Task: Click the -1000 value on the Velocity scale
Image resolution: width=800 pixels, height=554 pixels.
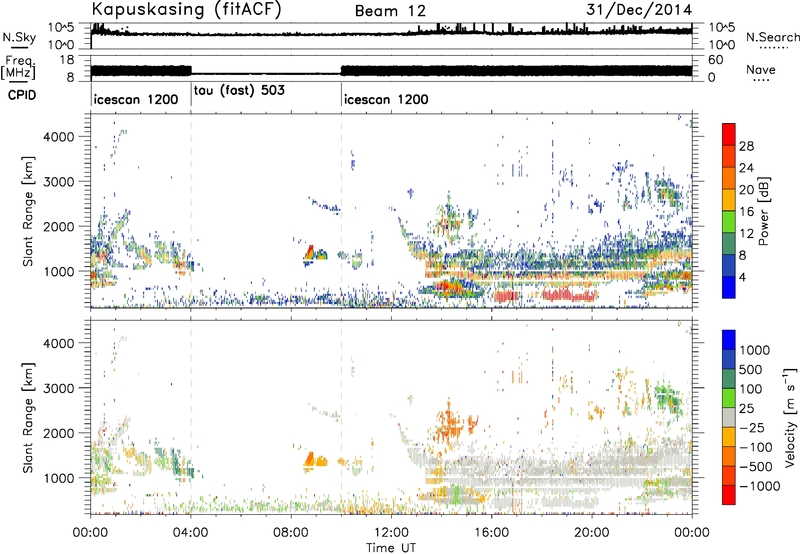Action: click(x=759, y=486)
